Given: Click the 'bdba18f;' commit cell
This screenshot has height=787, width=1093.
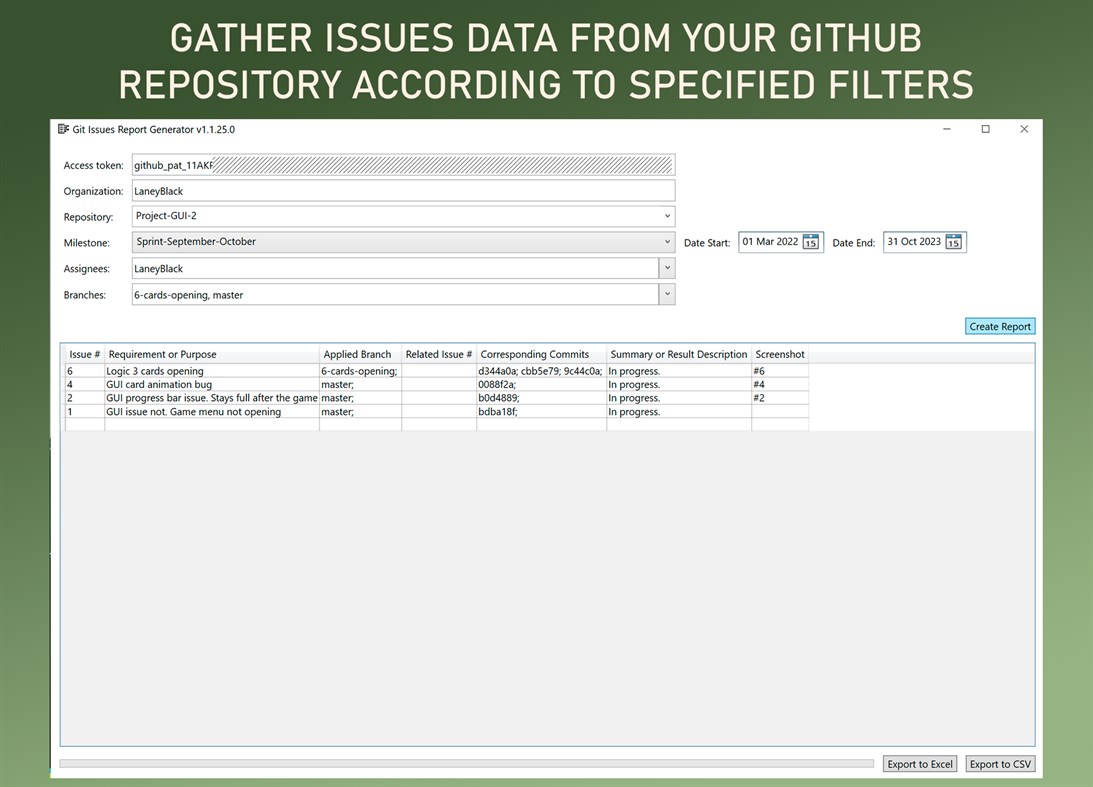Looking at the screenshot, I should [x=542, y=412].
